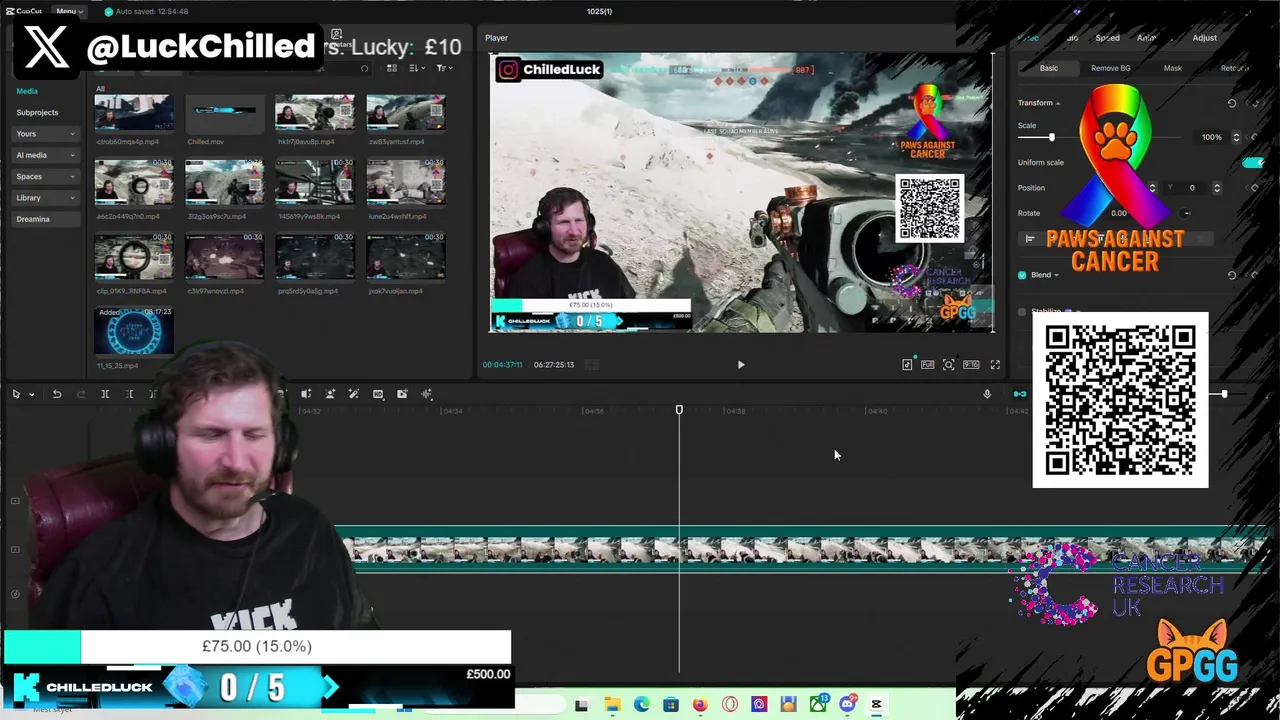
Task: Click the TikTok safe-zone icon under player
Action: [x=907, y=365]
